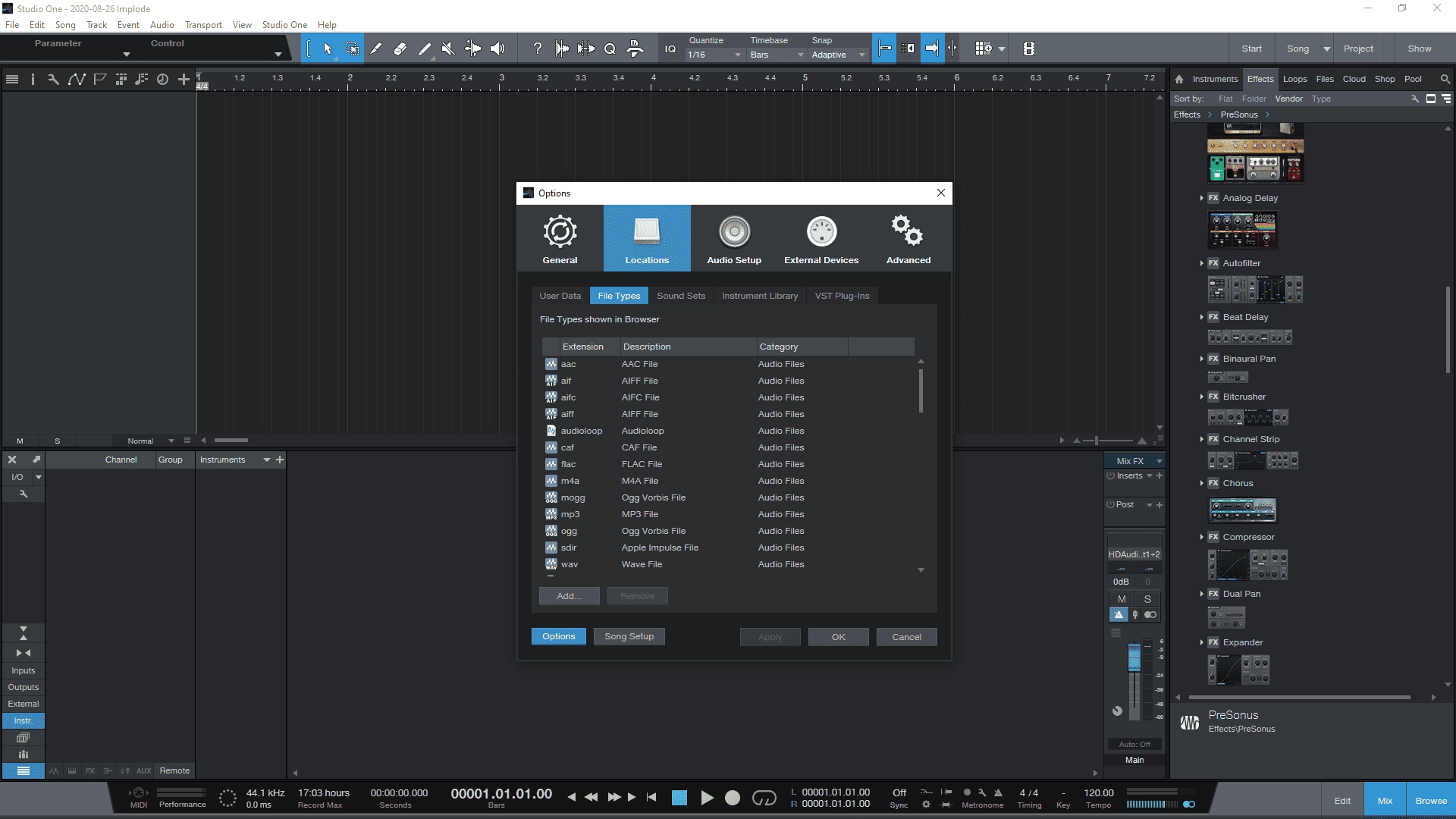Open the File menu
This screenshot has width=1456, height=819.
pos(12,25)
